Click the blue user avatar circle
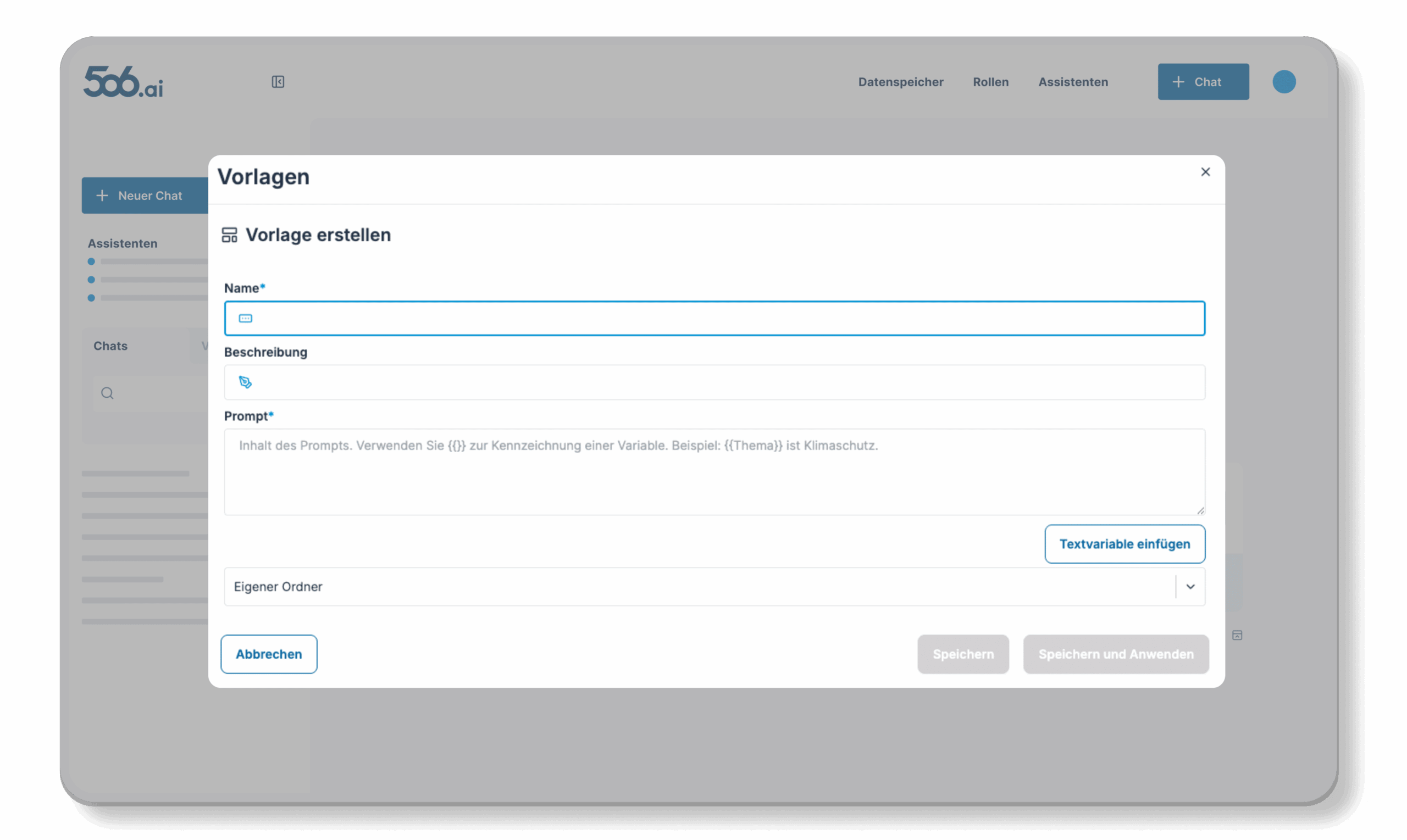Image resolution: width=1407 pixels, height=840 pixels. (1283, 81)
